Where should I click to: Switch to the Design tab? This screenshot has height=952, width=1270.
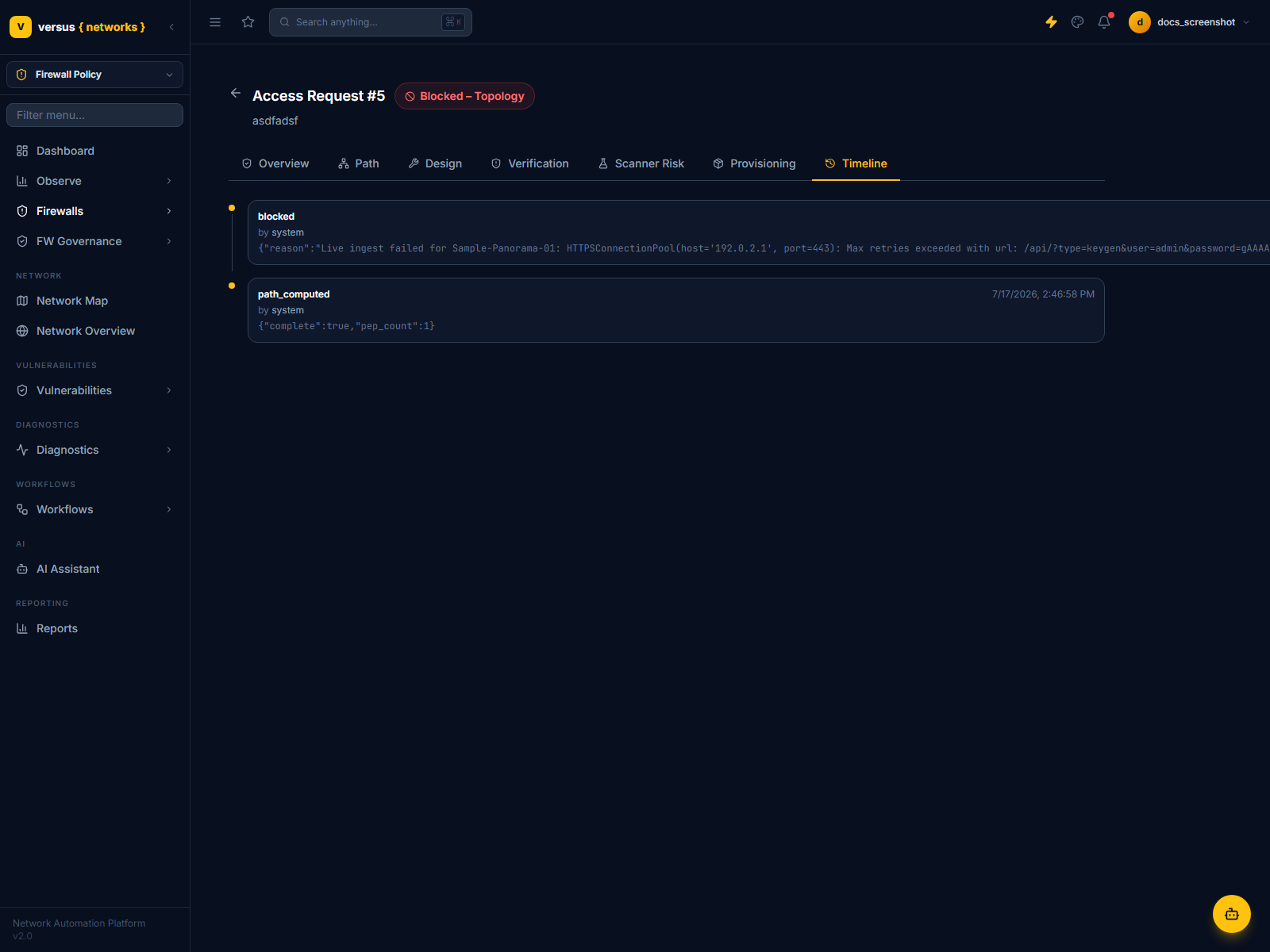pos(435,163)
